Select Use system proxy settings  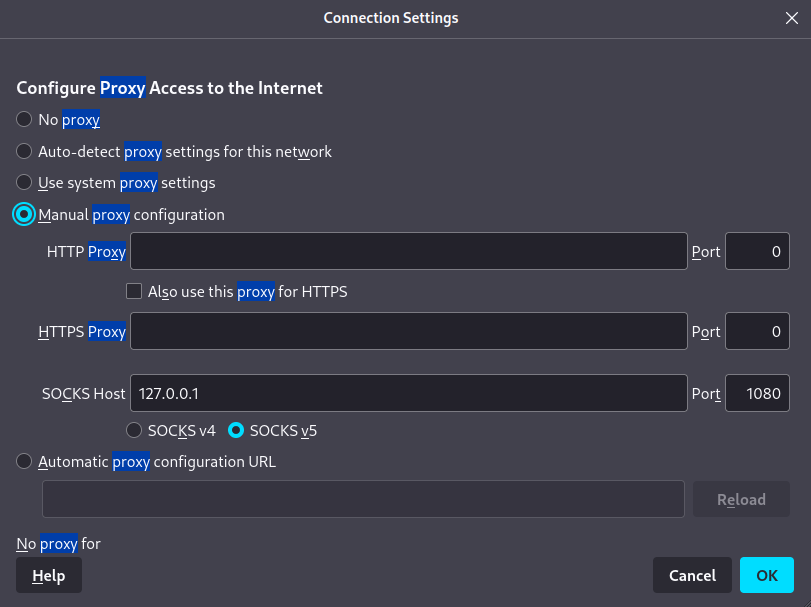pyautogui.click(x=25, y=183)
